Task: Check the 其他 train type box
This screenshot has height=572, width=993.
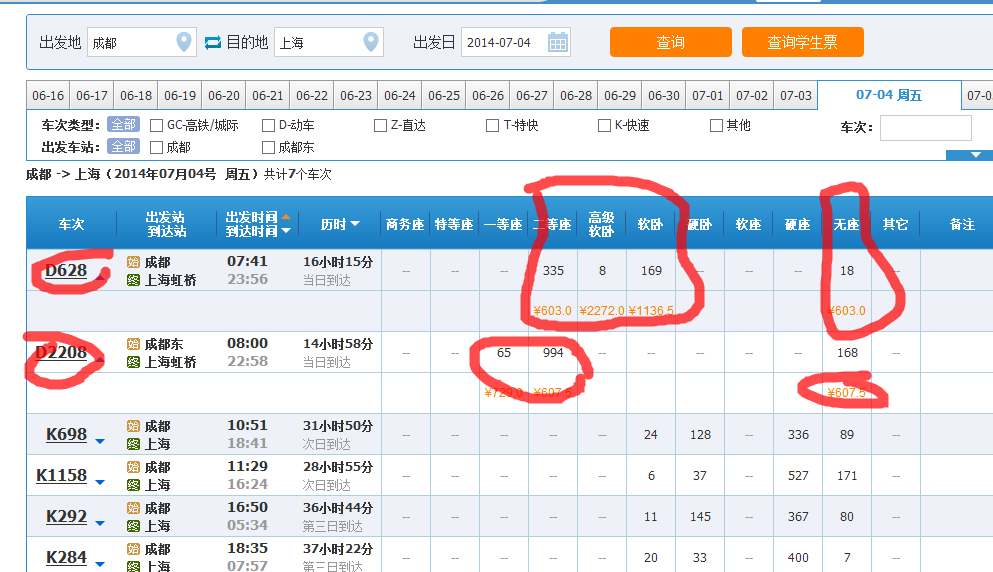Action: (x=716, y=125)
